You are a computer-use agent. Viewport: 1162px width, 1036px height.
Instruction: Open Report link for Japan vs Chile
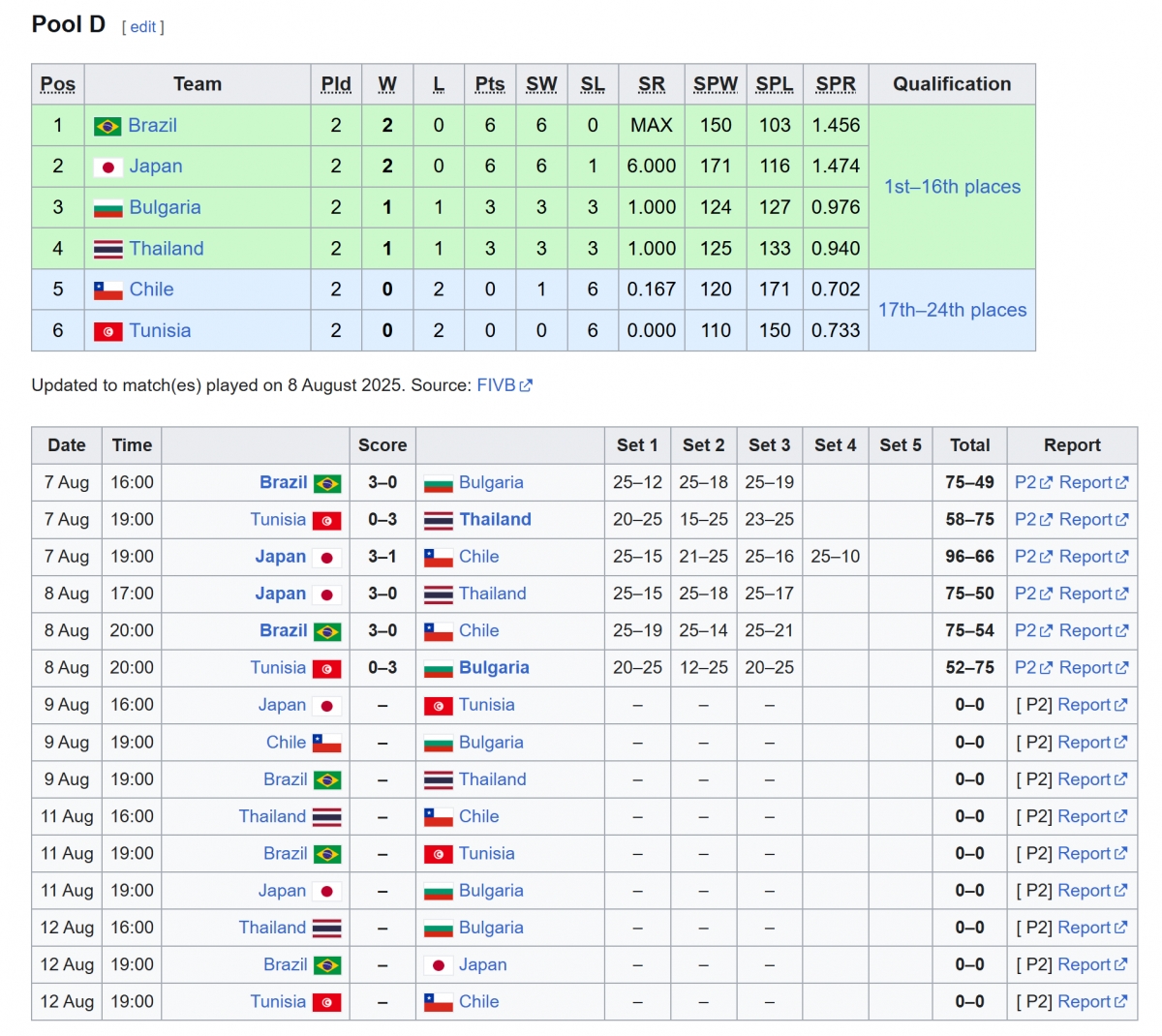pyautogui.click(x=1093, y=557)
